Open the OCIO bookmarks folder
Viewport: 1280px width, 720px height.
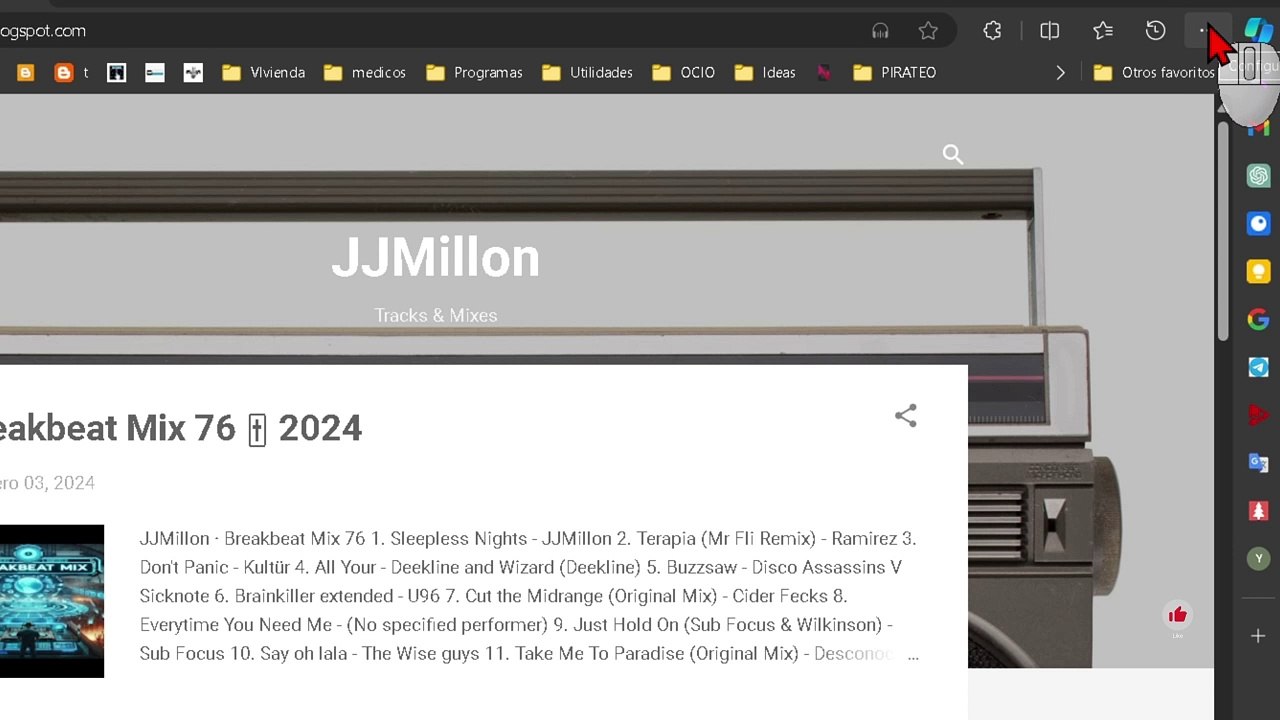tap(684, 72)
